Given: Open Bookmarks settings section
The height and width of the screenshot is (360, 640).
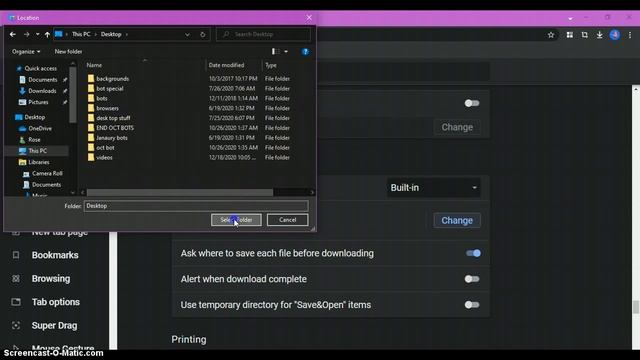Looking at the screenshot, I should pos(55,255).
